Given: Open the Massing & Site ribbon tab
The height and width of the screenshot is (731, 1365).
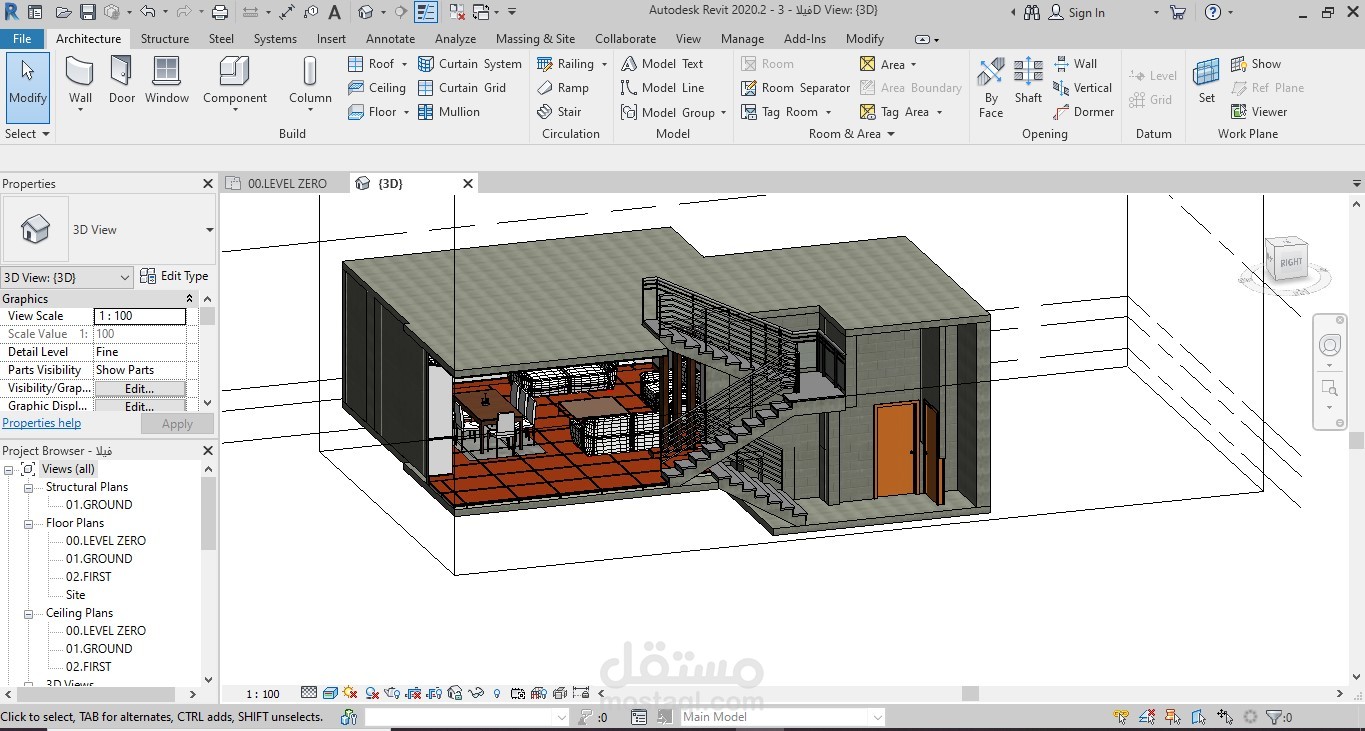Looking at the screenshot, I should [x=535, y=39].
